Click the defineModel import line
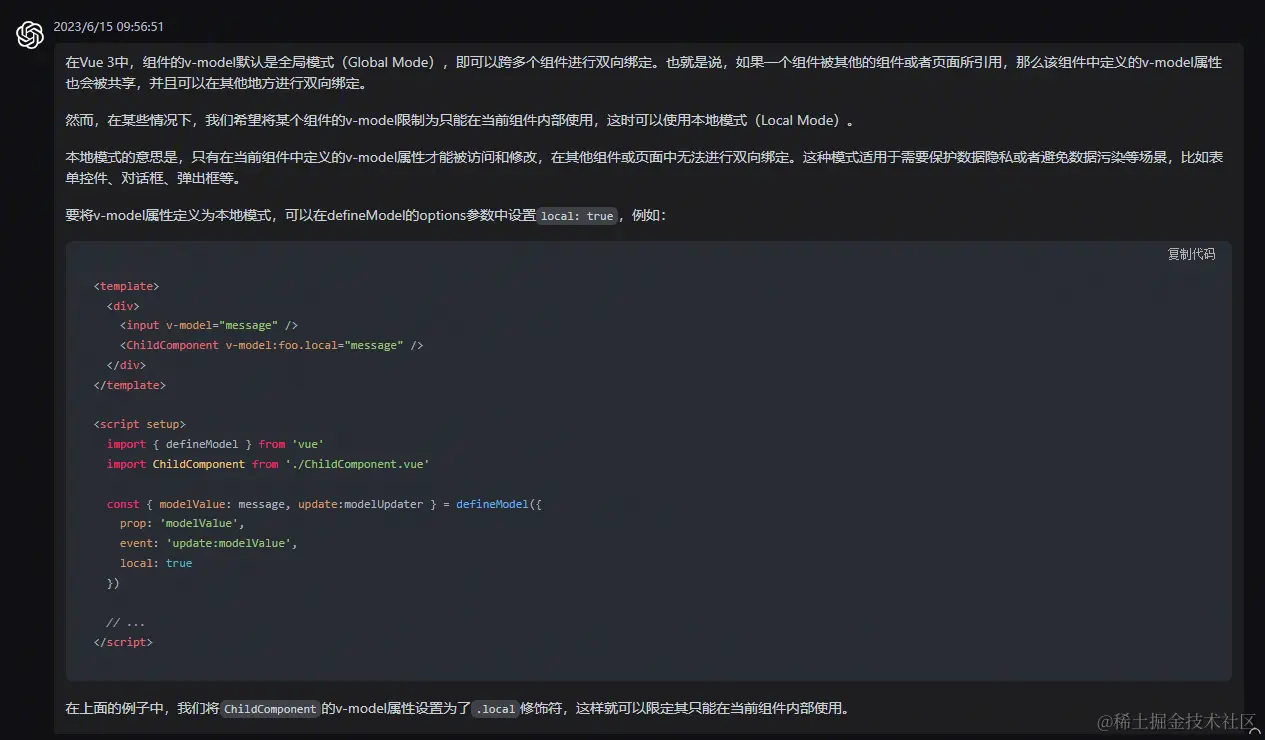1265x740 pixels. point(213,444)
